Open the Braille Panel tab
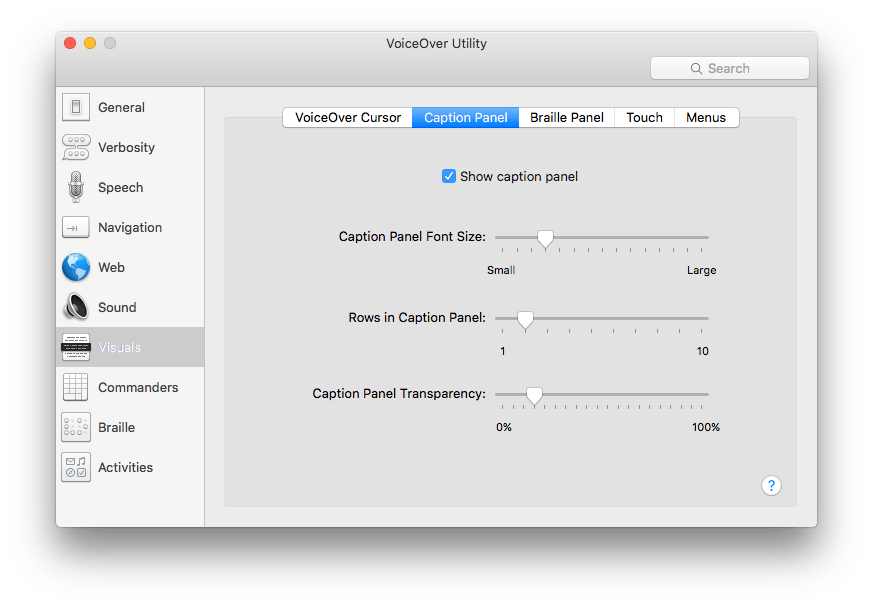 pyautogui.click(x=566, y=117)
